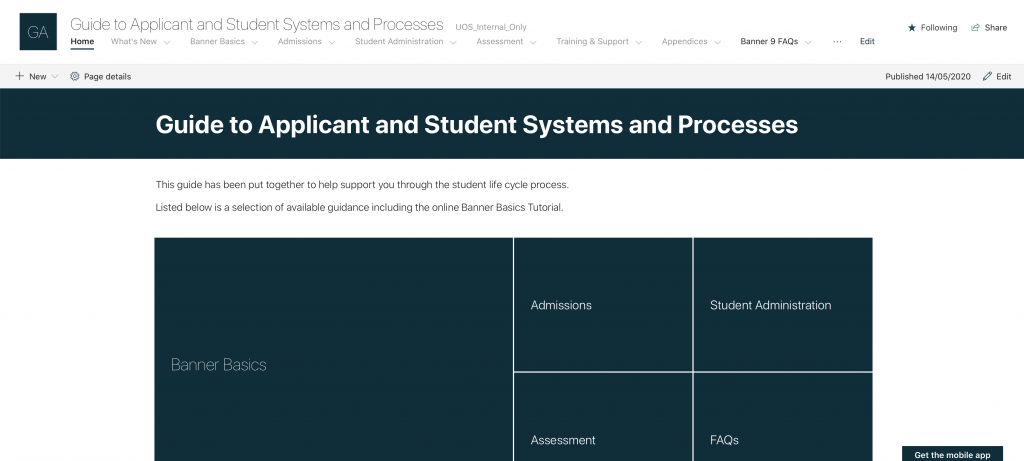This screenshot has height=461, width=1024.
Task: Click the Share icon
Action: click(975, 28)
